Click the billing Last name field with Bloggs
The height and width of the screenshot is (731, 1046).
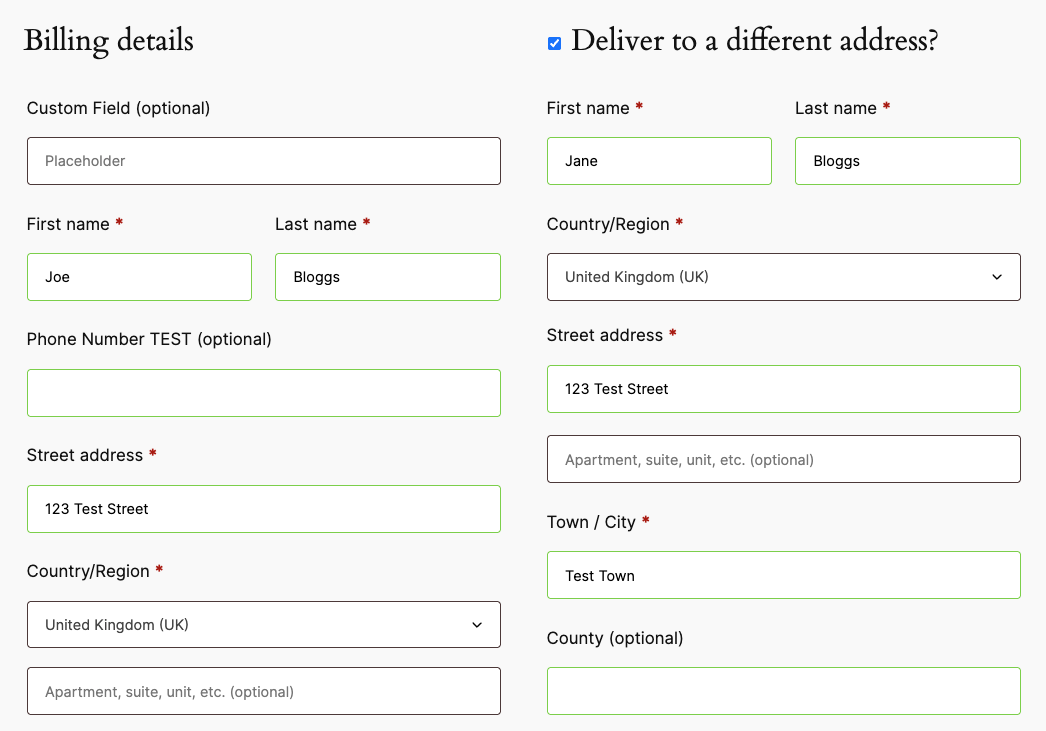(x=387, y=277)
